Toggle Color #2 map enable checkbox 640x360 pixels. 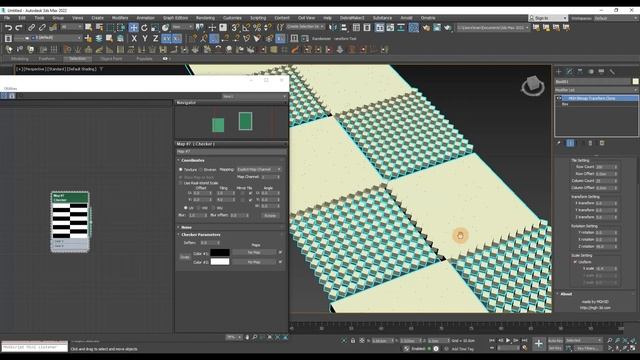click(280, 262)
